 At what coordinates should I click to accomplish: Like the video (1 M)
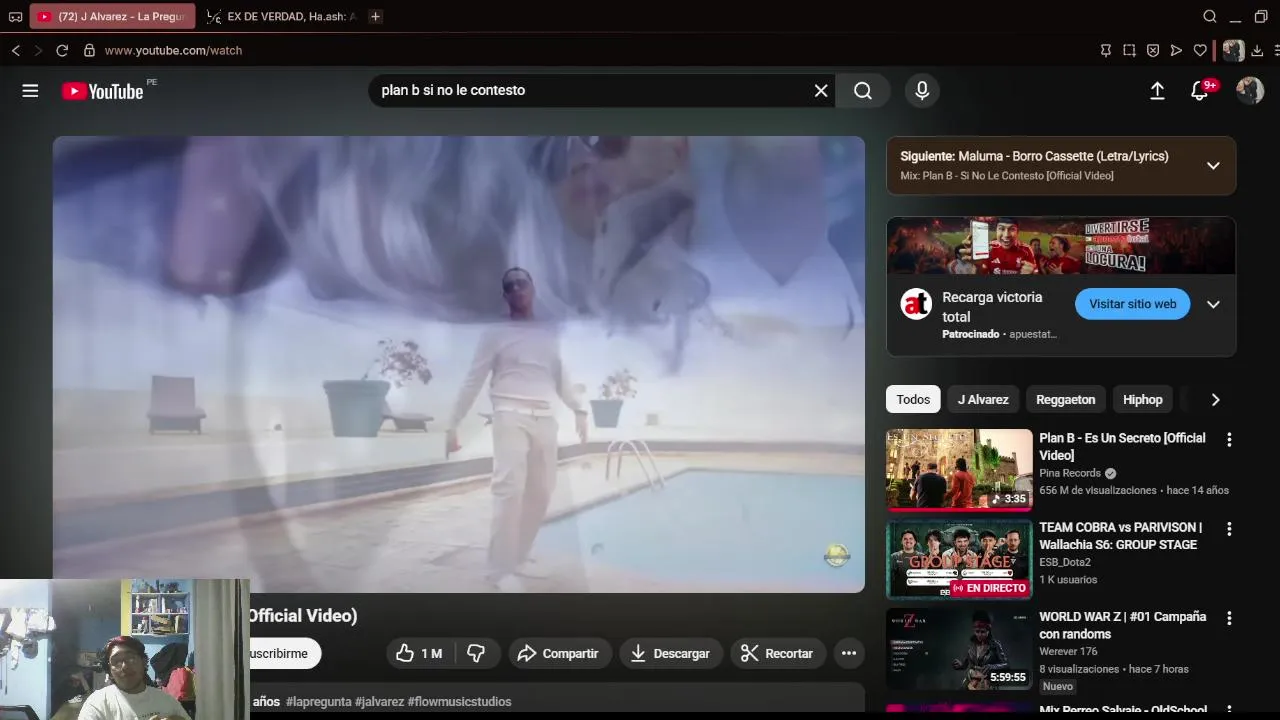point(420,653)
